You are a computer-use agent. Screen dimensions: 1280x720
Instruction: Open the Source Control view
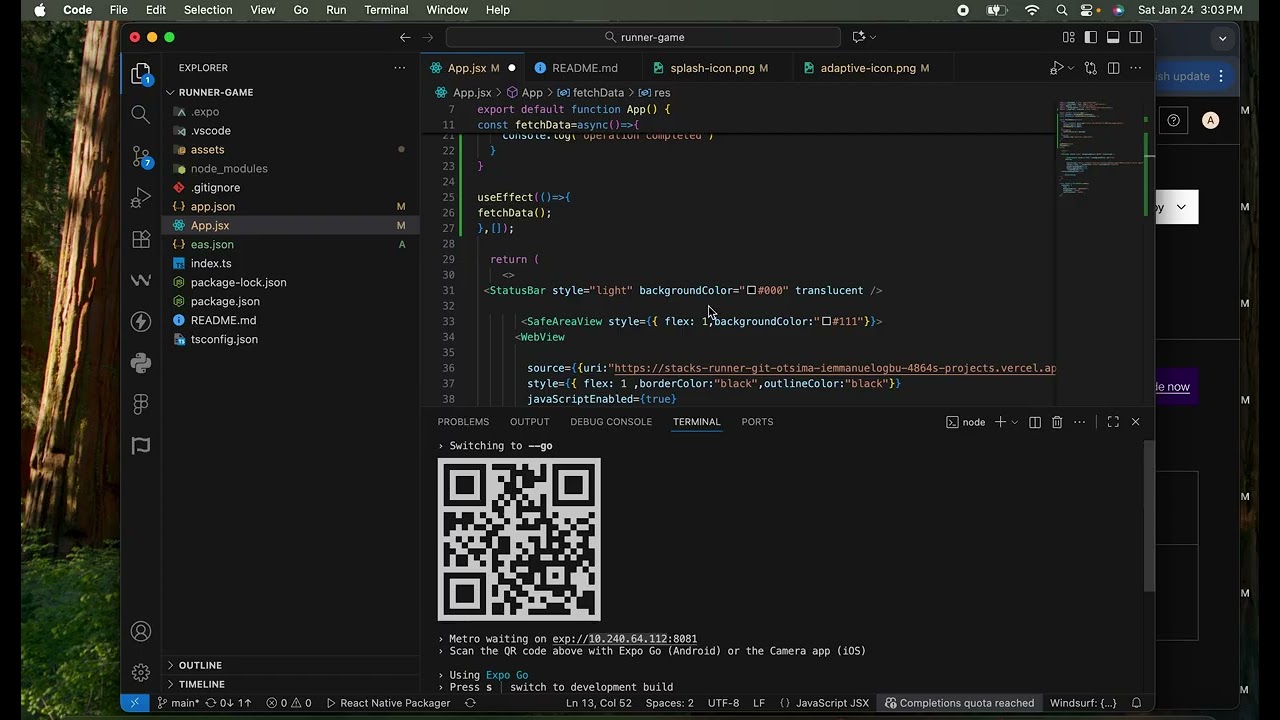point(141,156)
